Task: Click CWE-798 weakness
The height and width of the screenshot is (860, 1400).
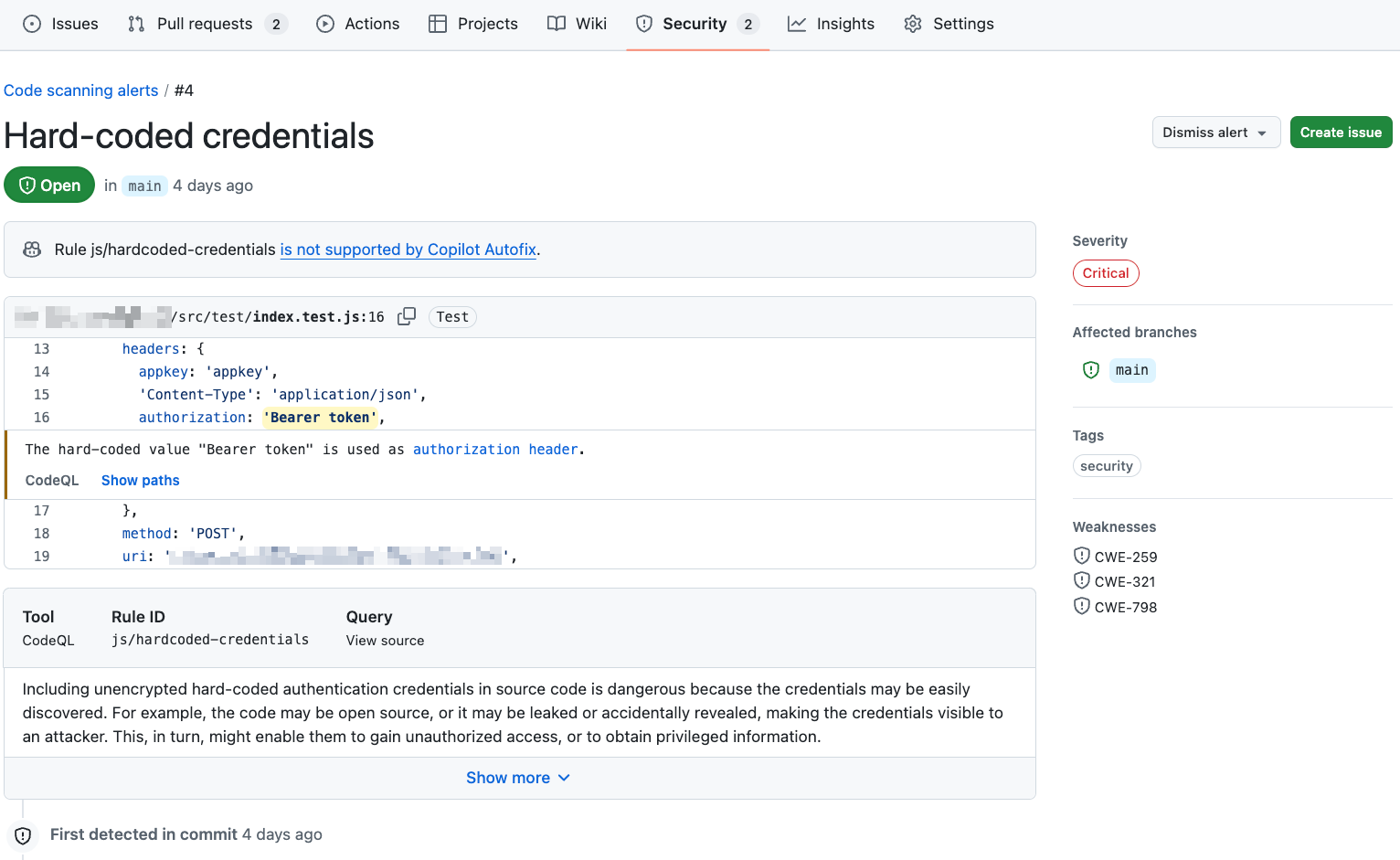Action: [x=1125, y=607]
